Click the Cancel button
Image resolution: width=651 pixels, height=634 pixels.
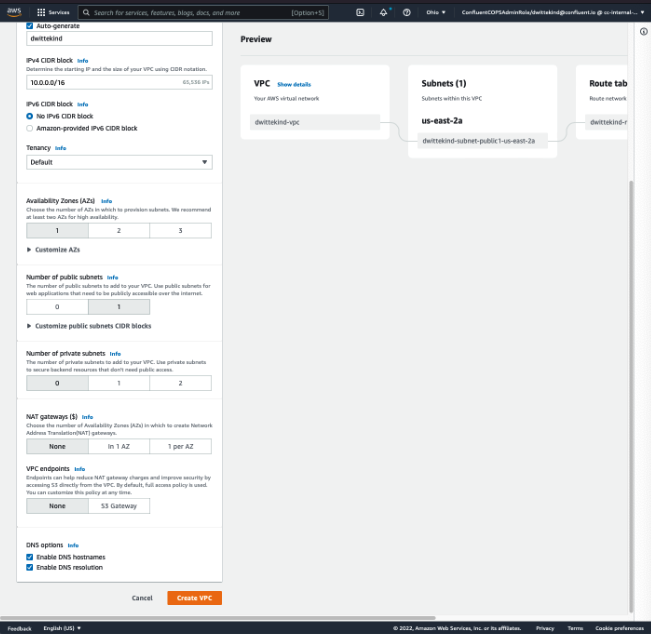tap(142, 598)
